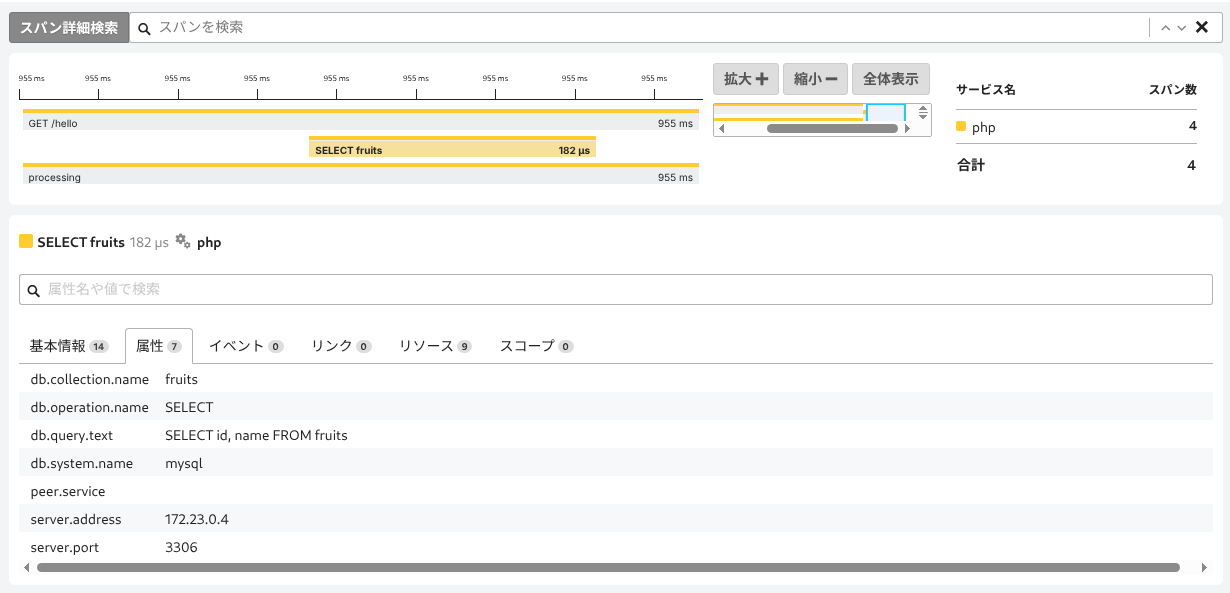1230x593 pixels.
Task: Select the processing span bar
Action: [x=361, y=173]
